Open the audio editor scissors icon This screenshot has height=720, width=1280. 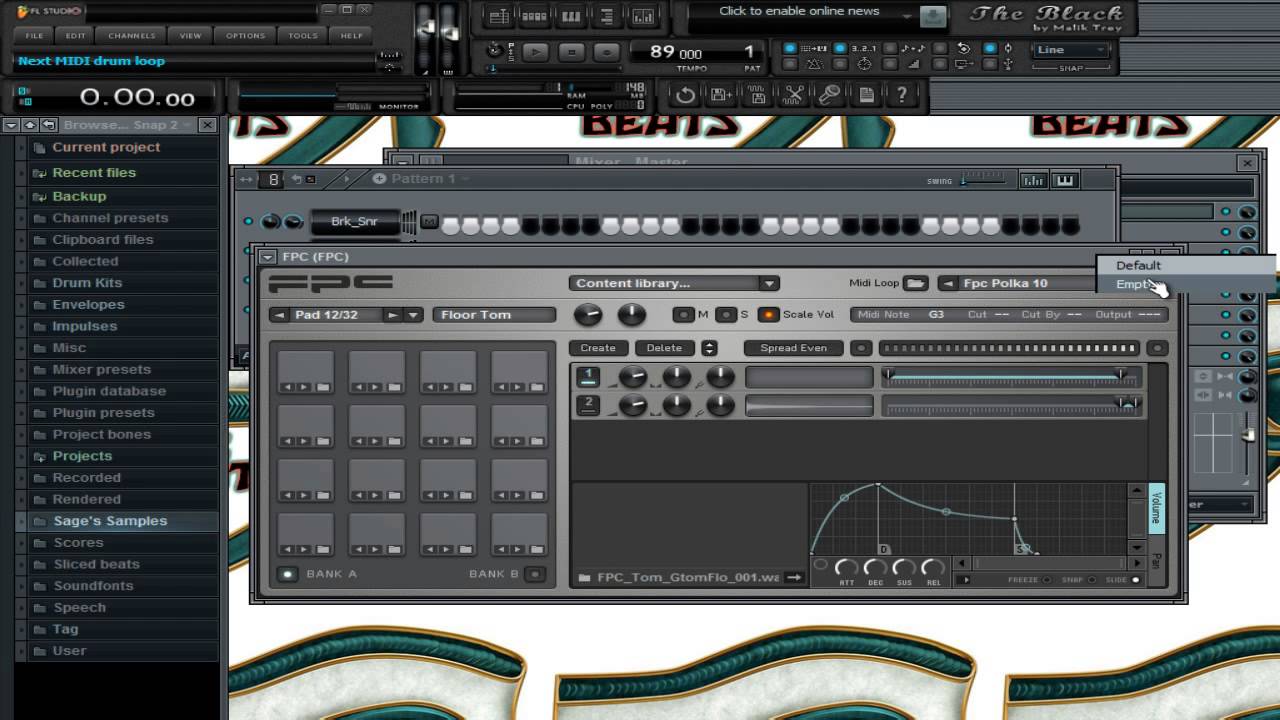793,95
